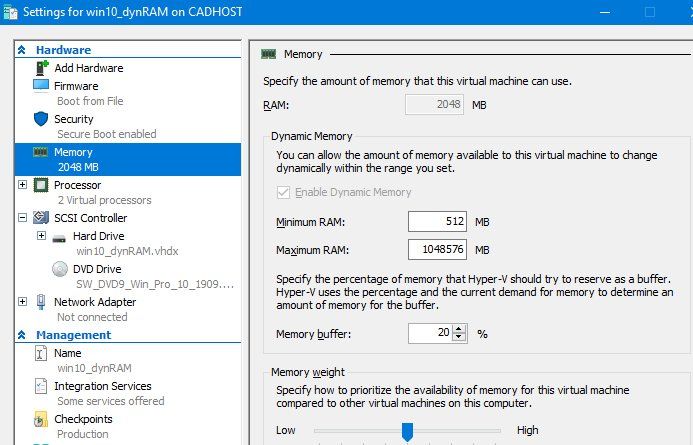Click the Name document icon
Image resolution: width=693 pixels, height=445 pixels.
click(41, 353)
